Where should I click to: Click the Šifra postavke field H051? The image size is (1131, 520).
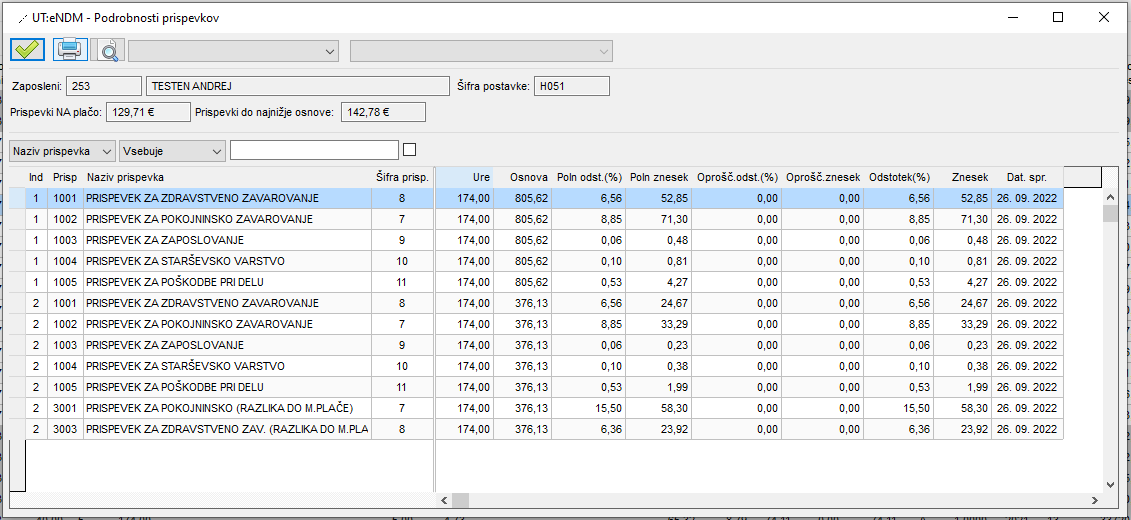[572, 87]
